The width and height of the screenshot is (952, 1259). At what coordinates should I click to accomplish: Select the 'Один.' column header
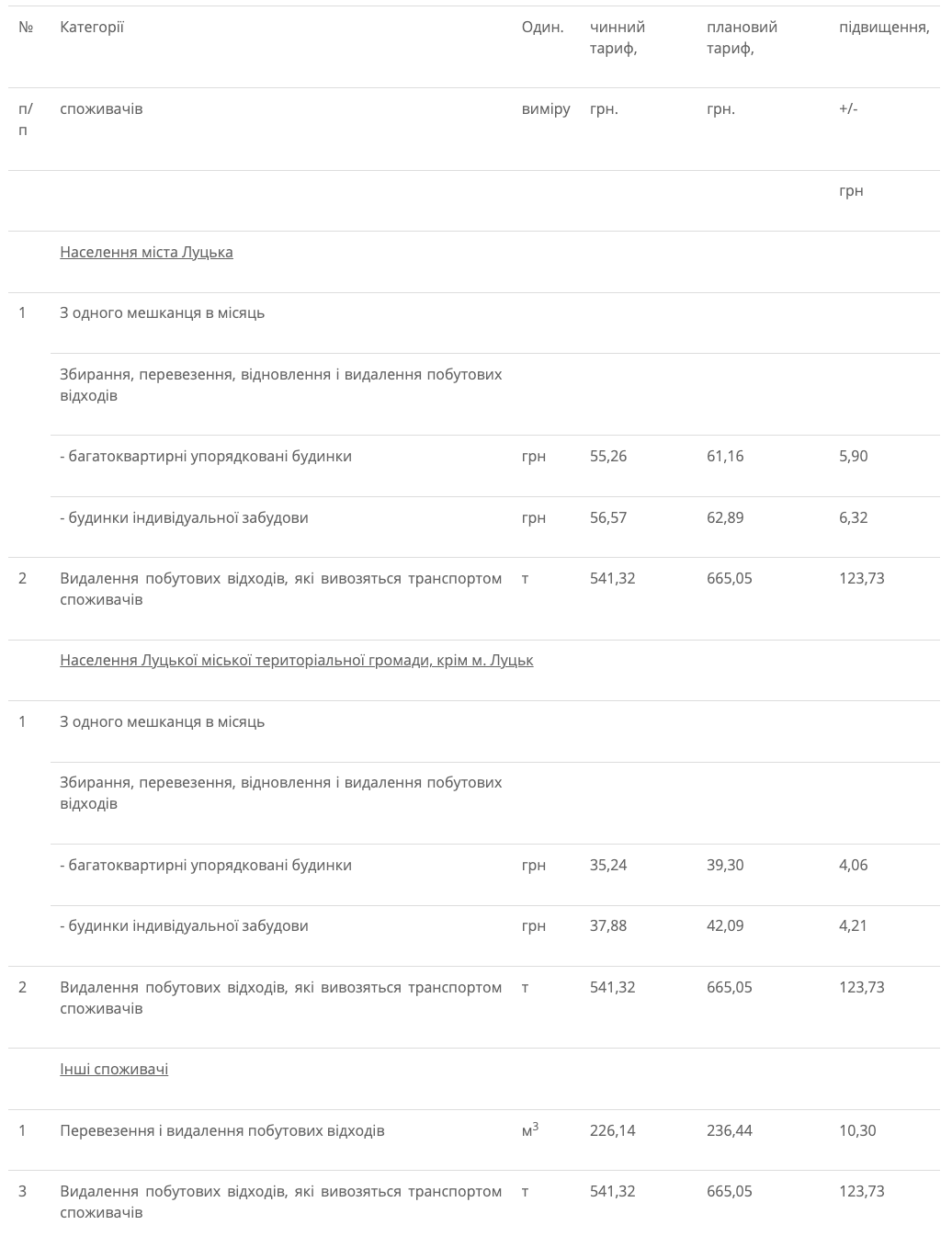point(542,27)
